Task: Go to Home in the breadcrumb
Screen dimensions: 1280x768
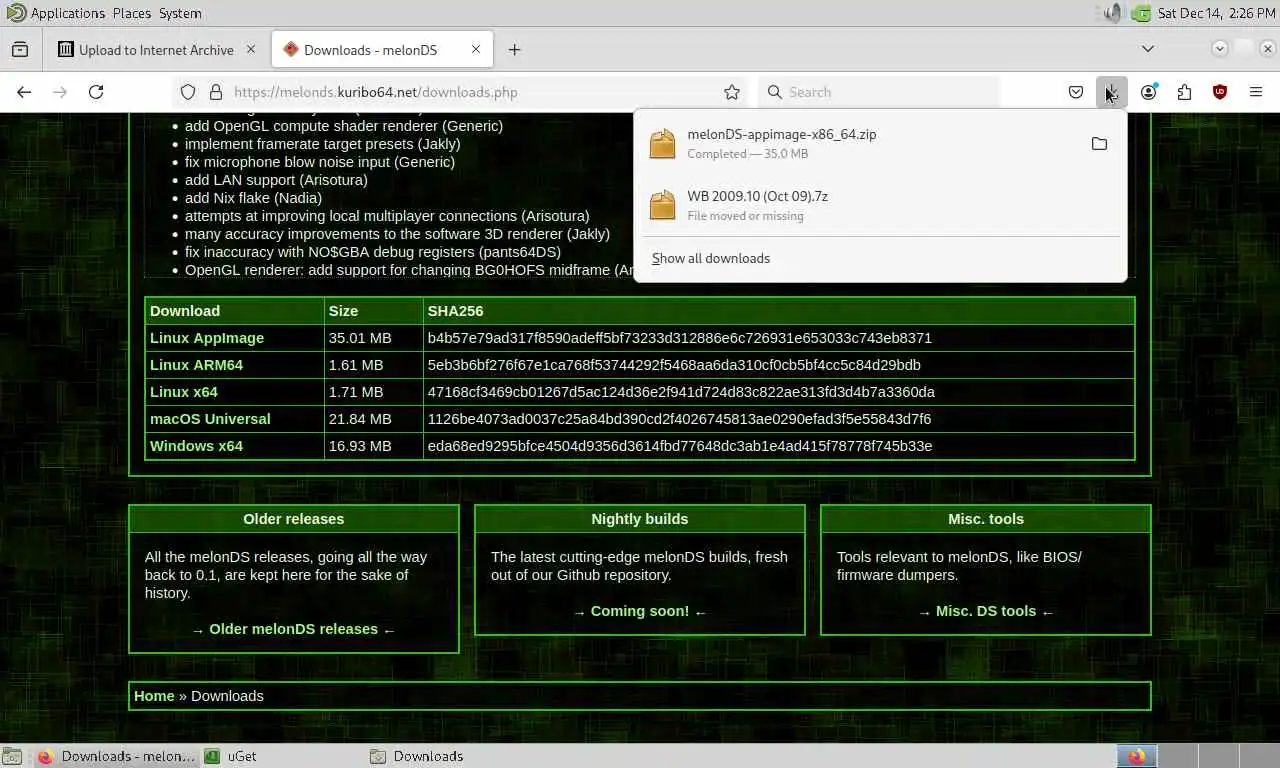Action: 154,696
